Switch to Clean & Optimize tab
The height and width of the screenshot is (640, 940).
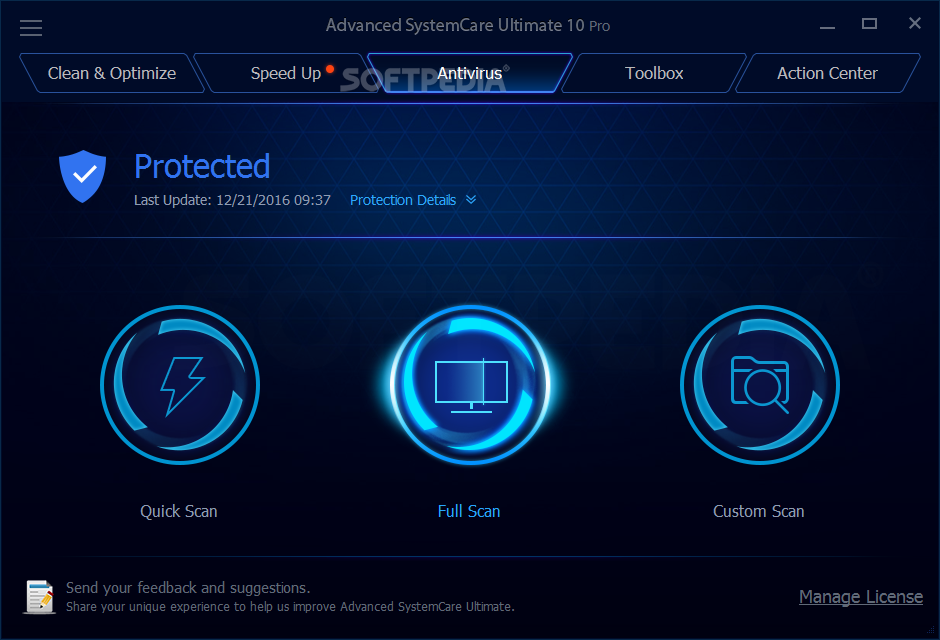112,73
